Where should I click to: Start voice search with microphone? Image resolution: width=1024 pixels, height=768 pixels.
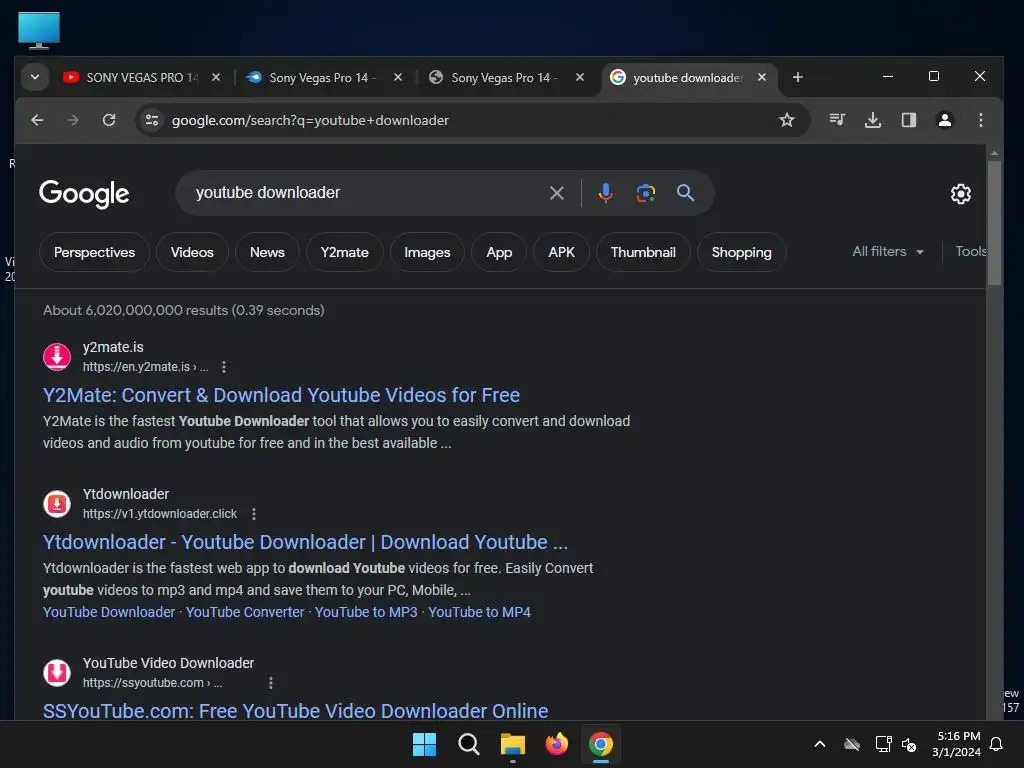(605, 193)
